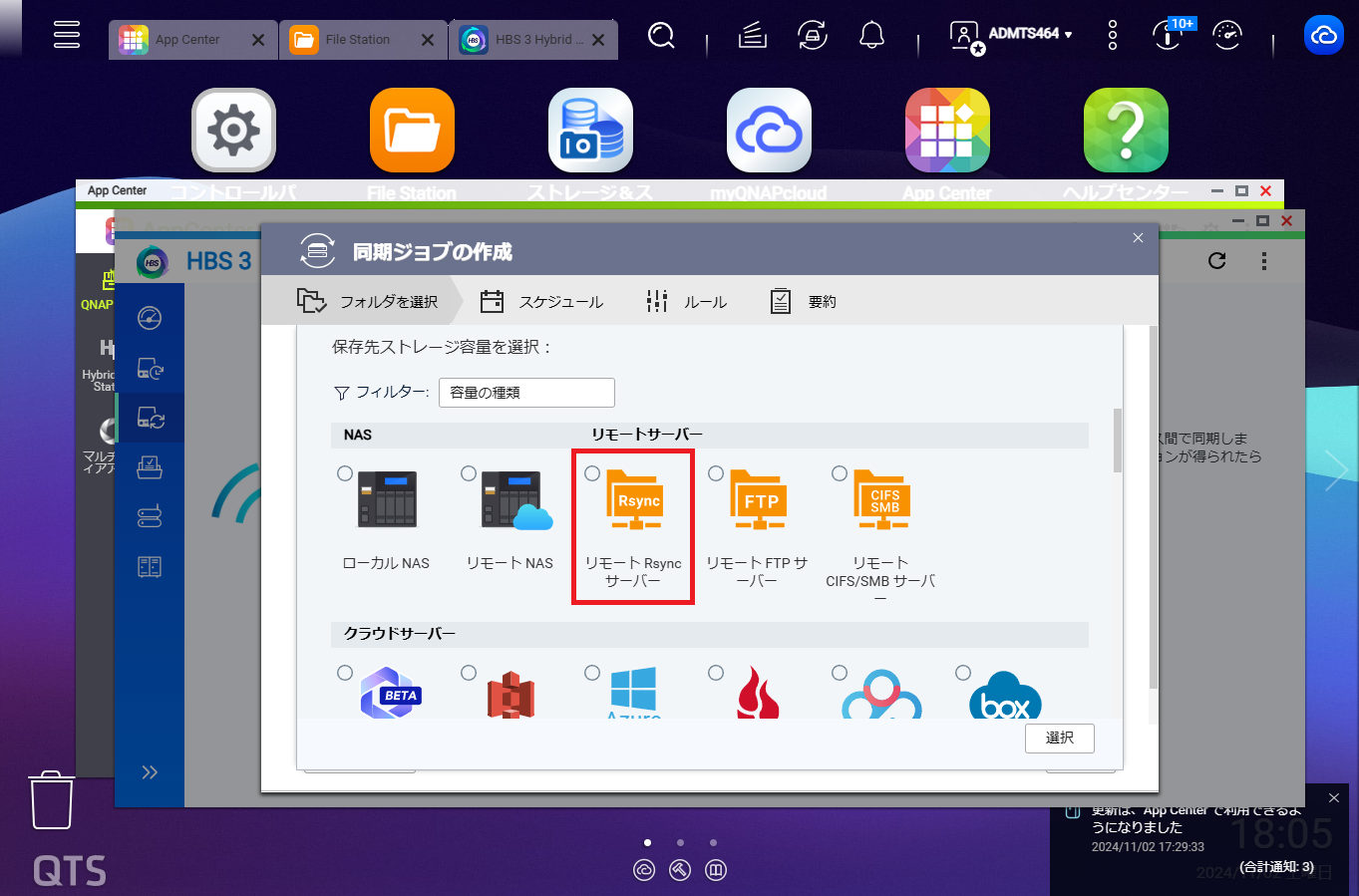Image resolution: width=1359 pixels, height=896 pixels.
Task: Switch to the App Center taskbar tab
Action: 192,40
